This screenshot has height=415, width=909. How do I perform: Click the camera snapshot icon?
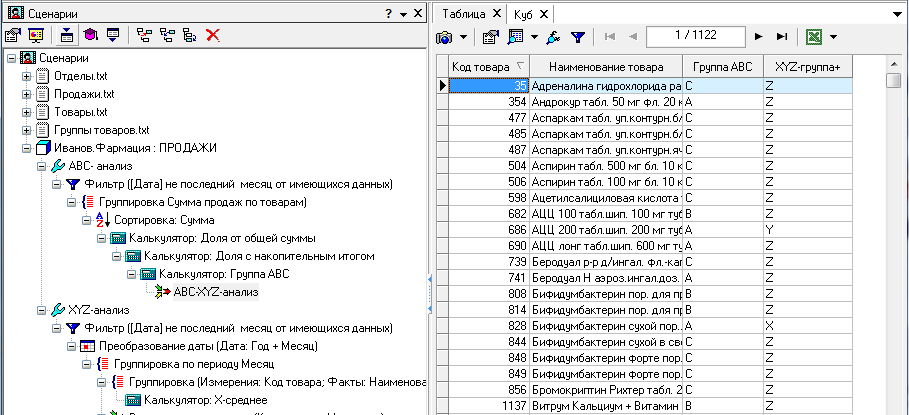coord(445,36)
